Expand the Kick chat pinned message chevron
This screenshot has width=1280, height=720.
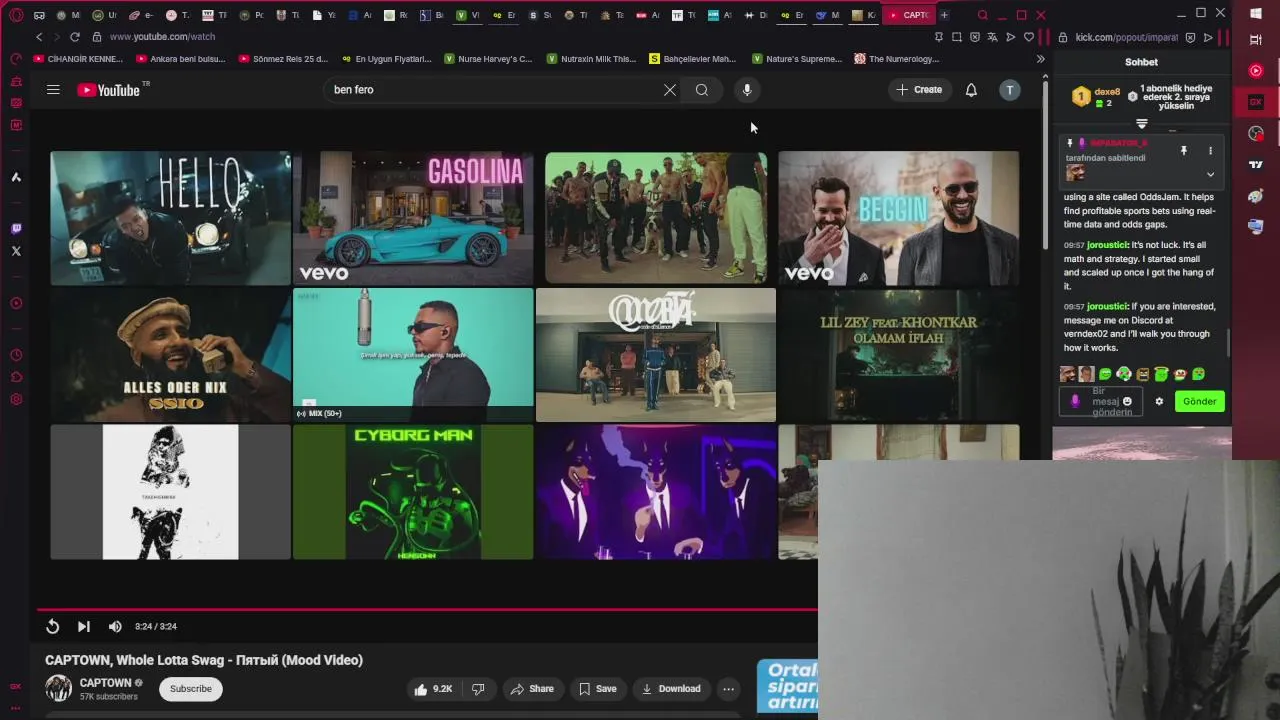click(1210, 174)
